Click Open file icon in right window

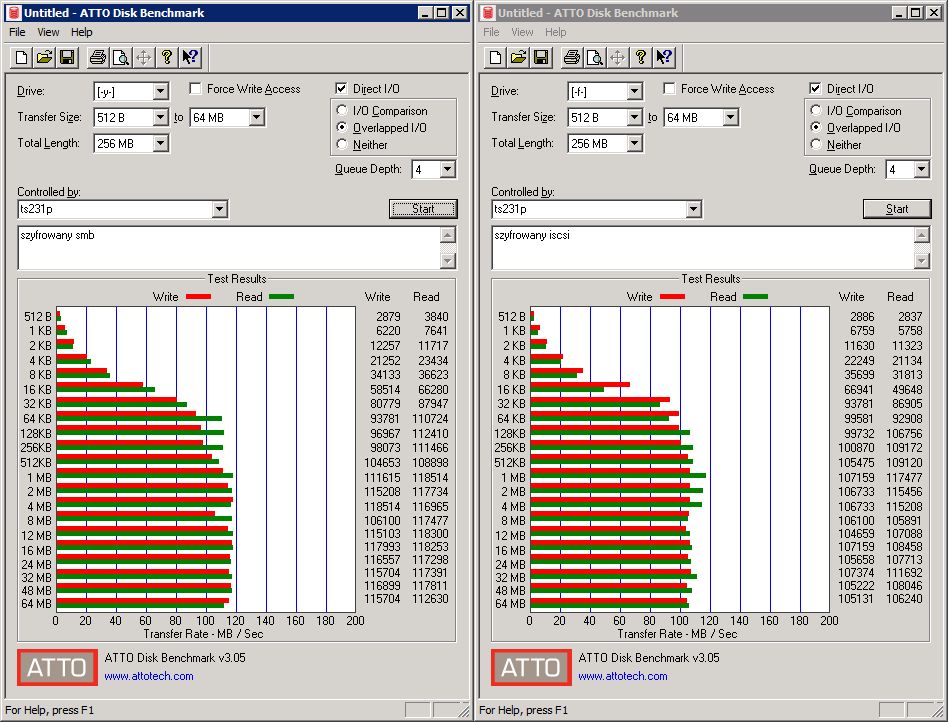(518, 57)
